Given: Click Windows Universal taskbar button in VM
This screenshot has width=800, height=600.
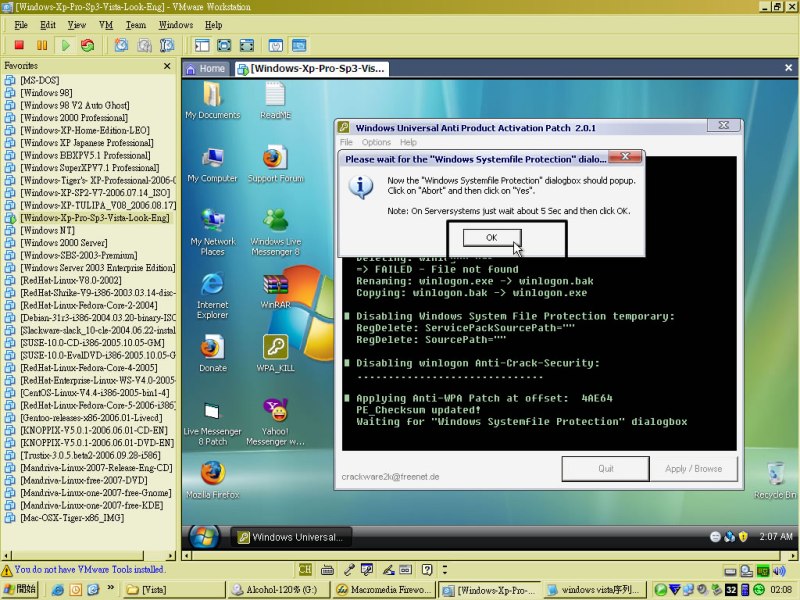Looking at the screenshot, I should pos(291,537).
